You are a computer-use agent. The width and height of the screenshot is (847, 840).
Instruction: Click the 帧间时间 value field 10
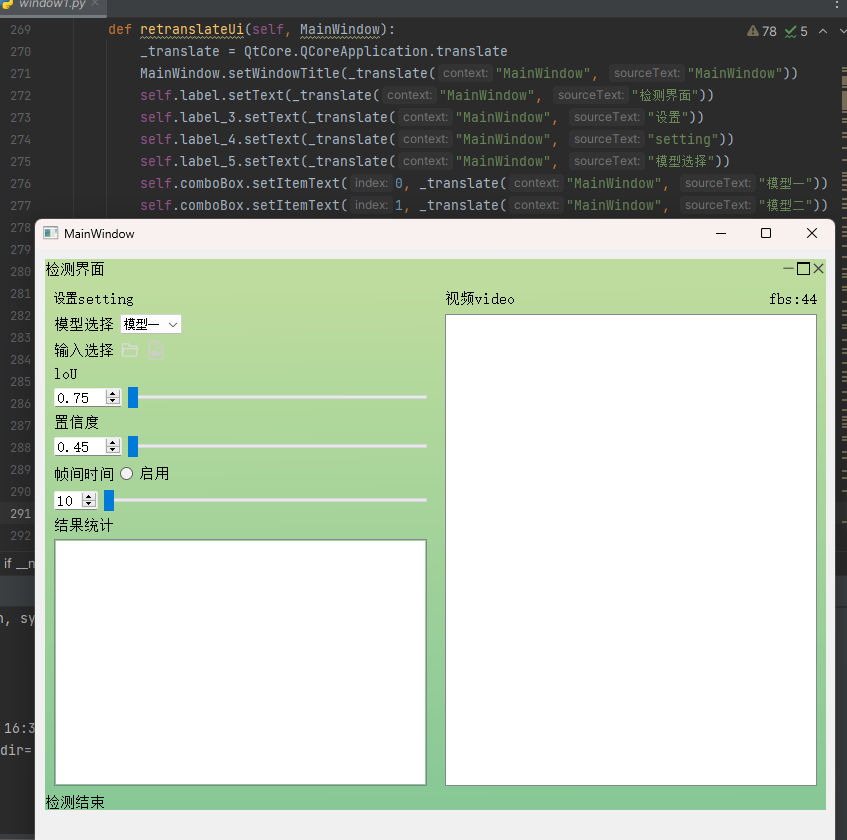point(68,501)
